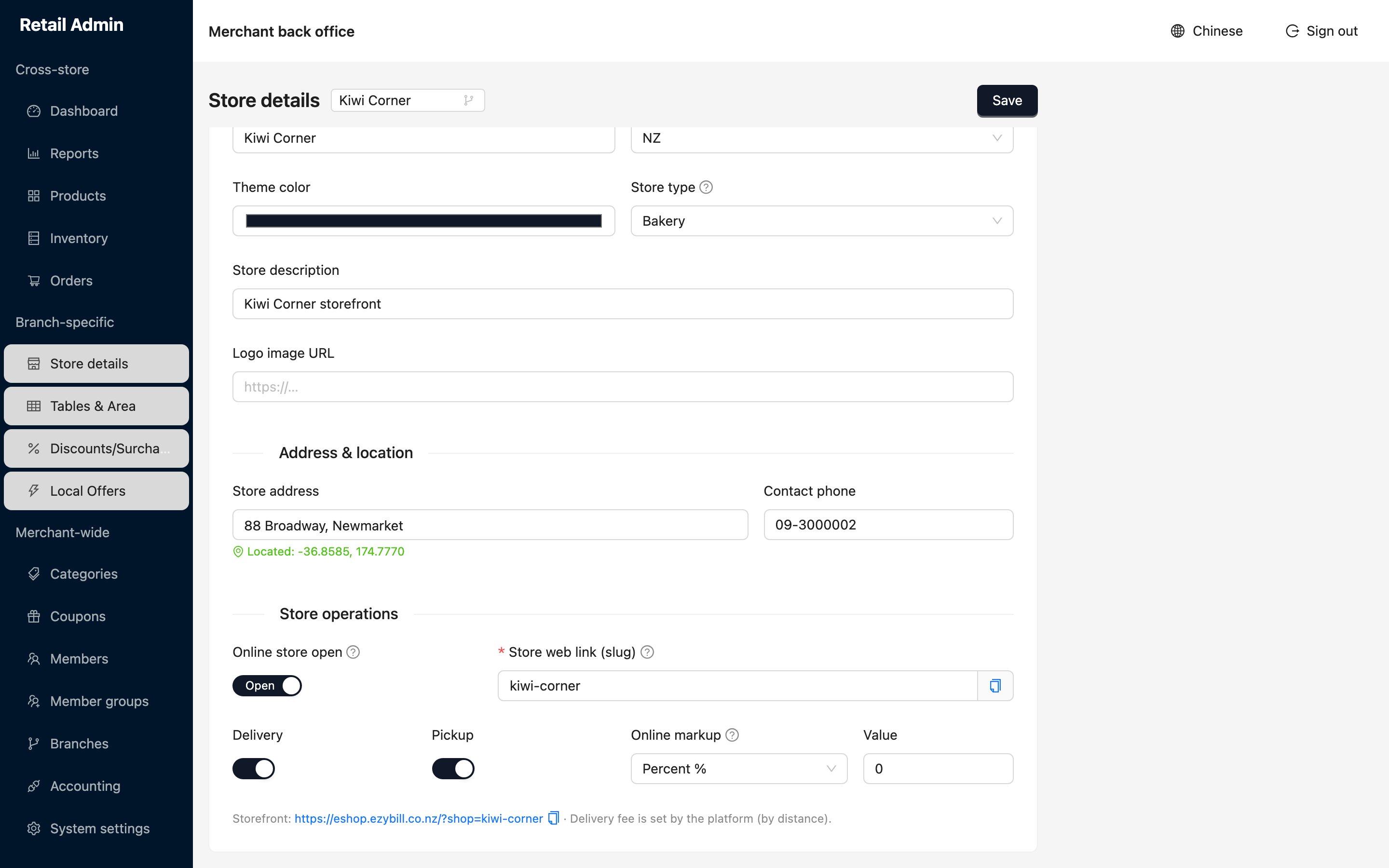Open Accounting in the sidebar
The image size is (1389, 868).
pyautogui.click(x=96, y=786)
